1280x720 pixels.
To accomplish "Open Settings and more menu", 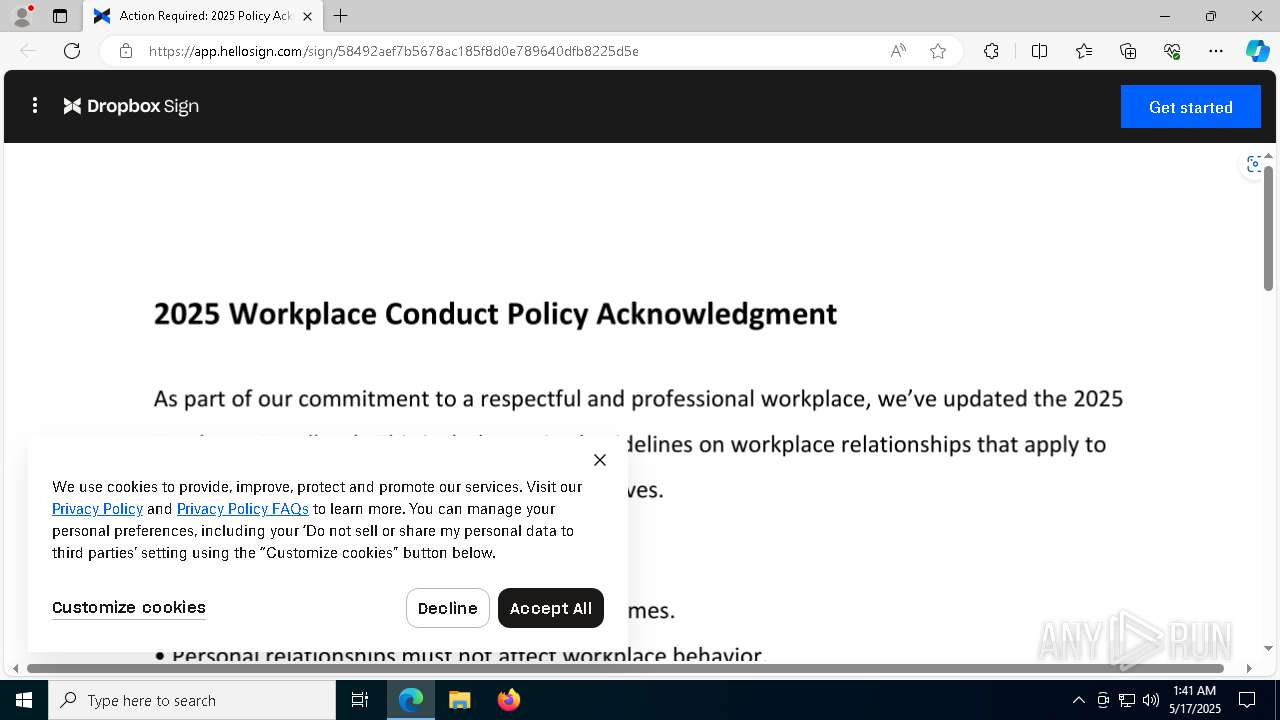I will [1216, 51].
